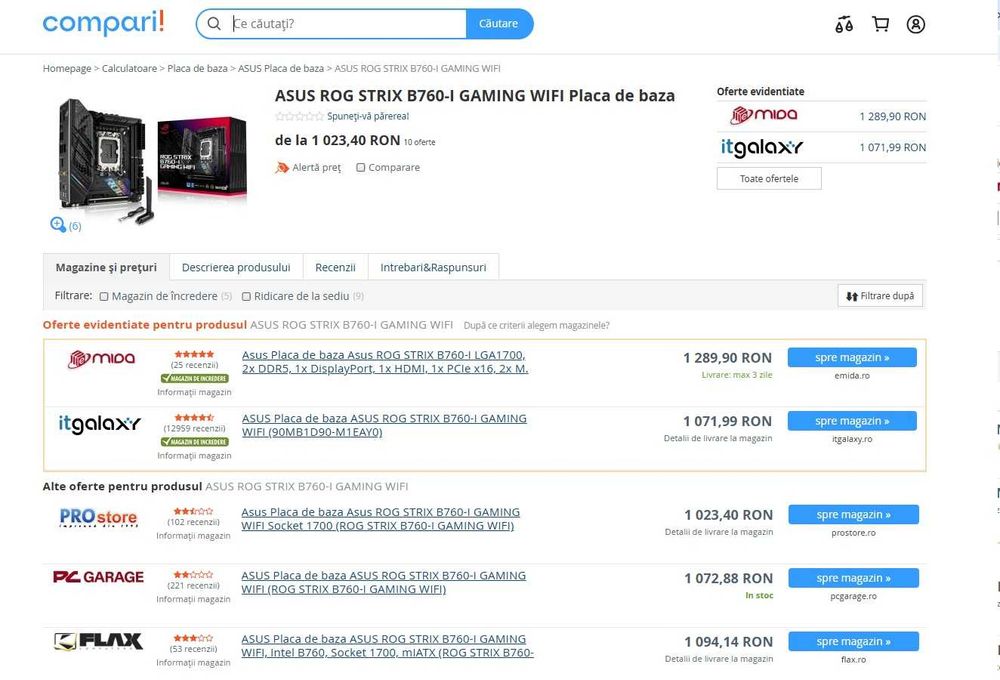Open Placa de baza breadcrumb link
Image resolution: width=1000 pixels, height=680 pixels.
coord(197,68)
